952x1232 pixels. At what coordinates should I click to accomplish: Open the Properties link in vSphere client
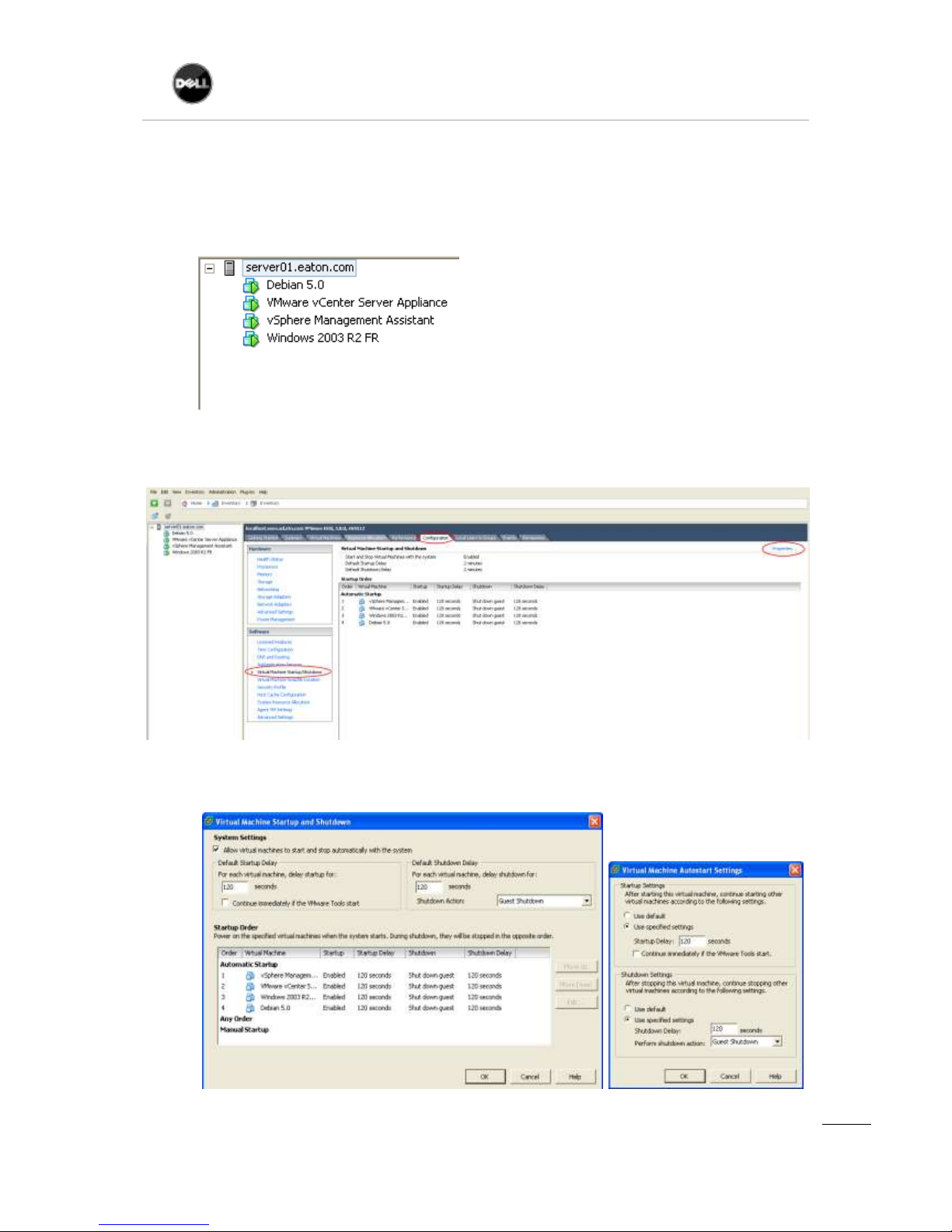pos(783,549)
